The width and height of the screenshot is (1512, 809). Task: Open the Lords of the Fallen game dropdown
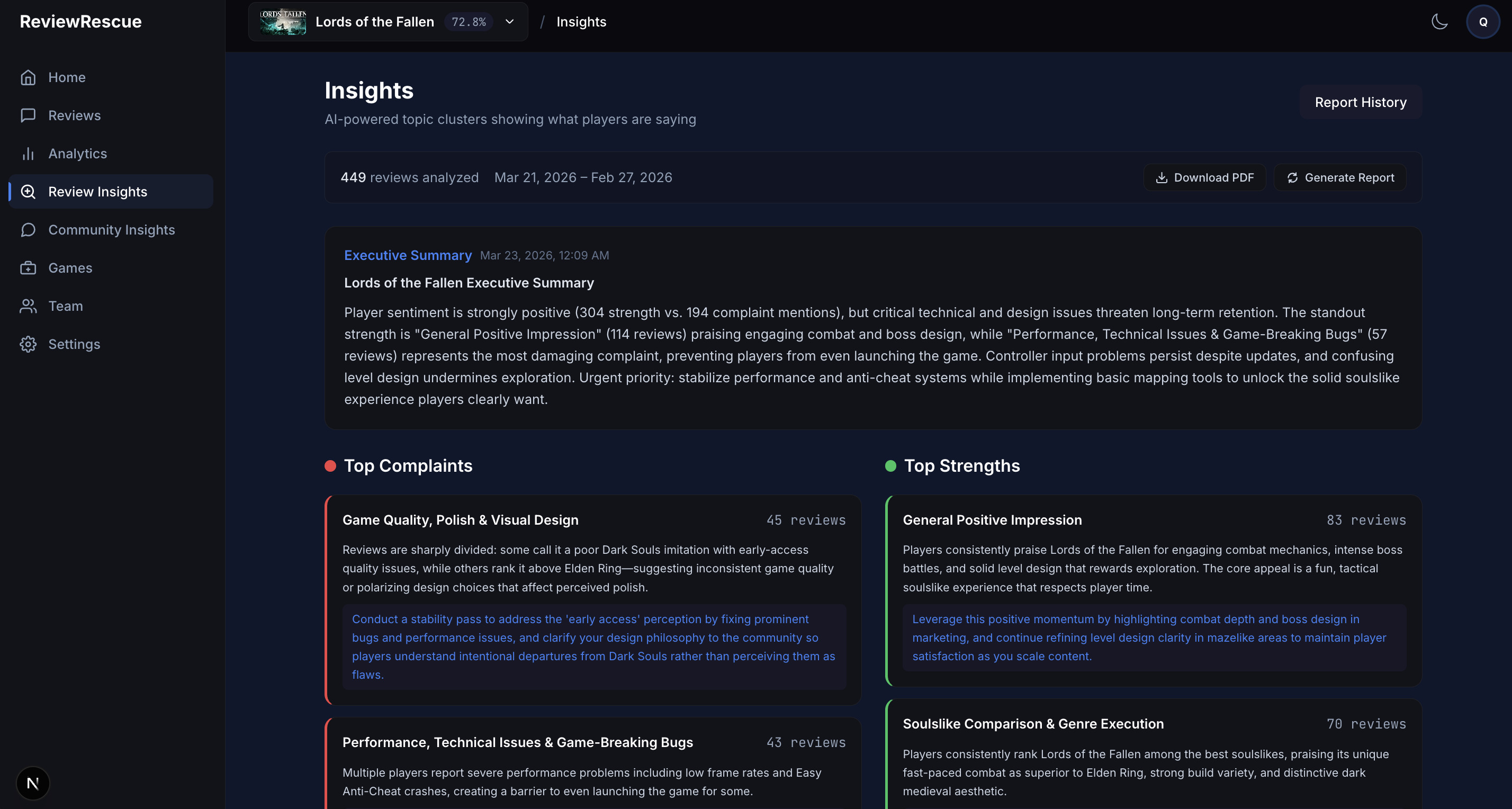388,22
